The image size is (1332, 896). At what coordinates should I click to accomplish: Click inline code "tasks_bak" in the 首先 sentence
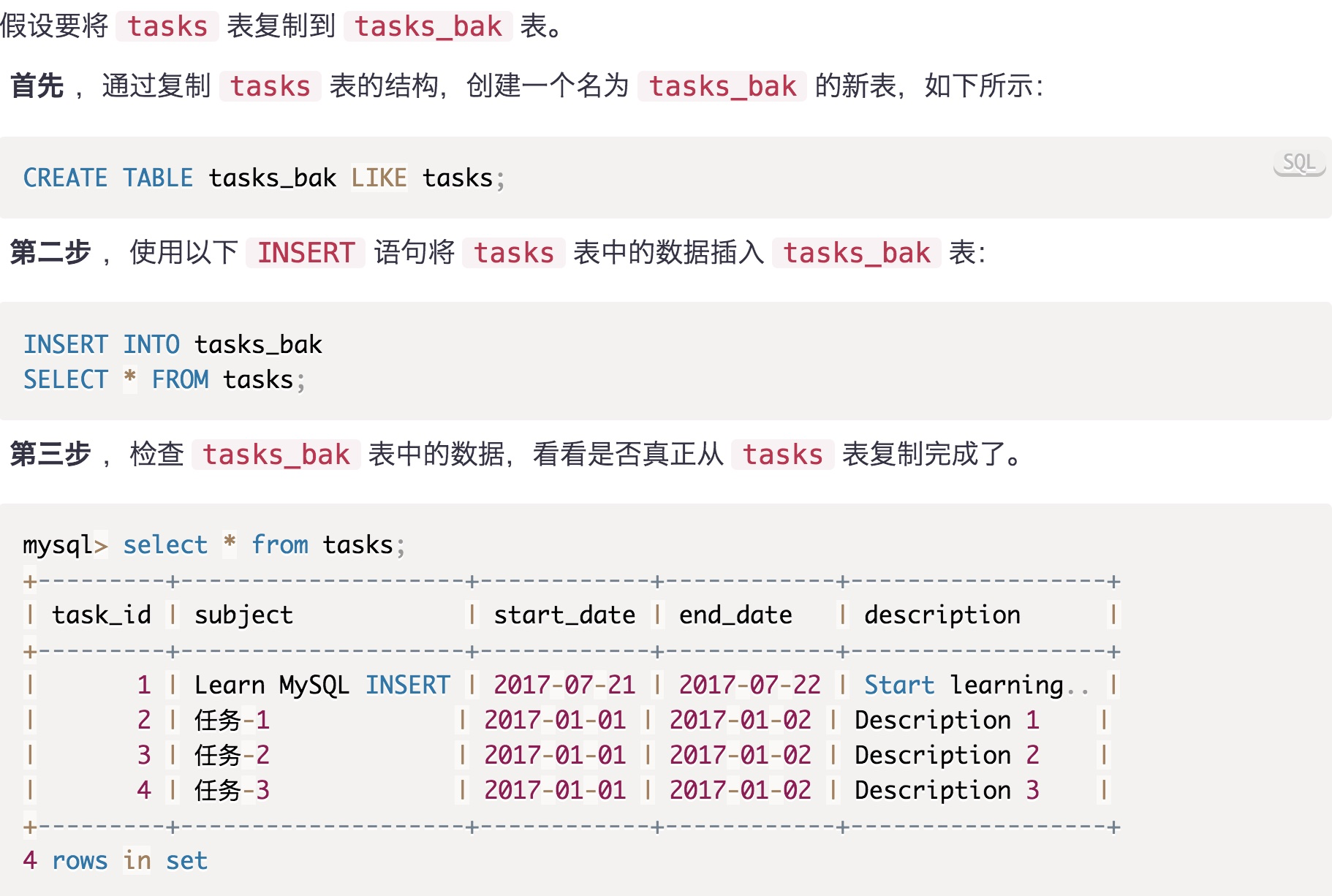click(722, 86)
